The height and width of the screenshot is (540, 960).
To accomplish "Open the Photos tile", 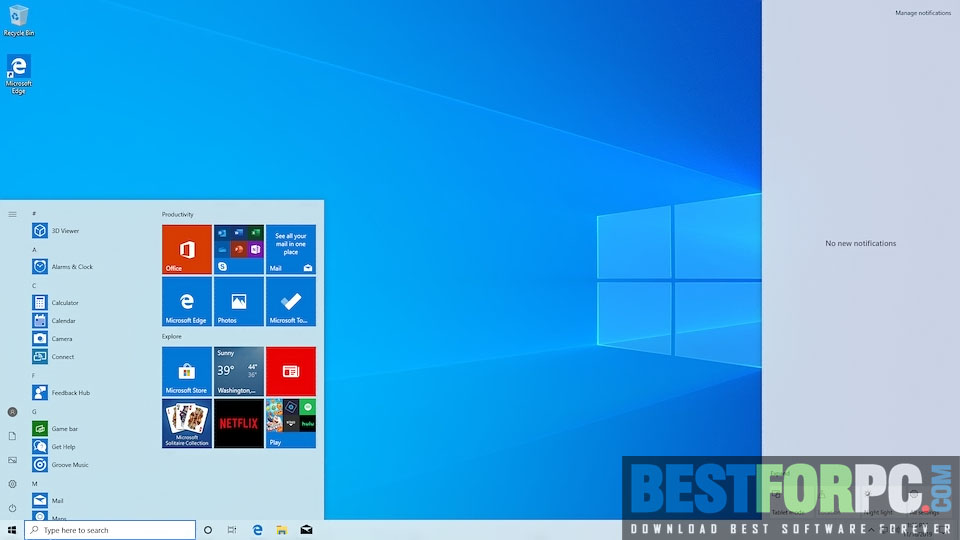I will [239, 301].
